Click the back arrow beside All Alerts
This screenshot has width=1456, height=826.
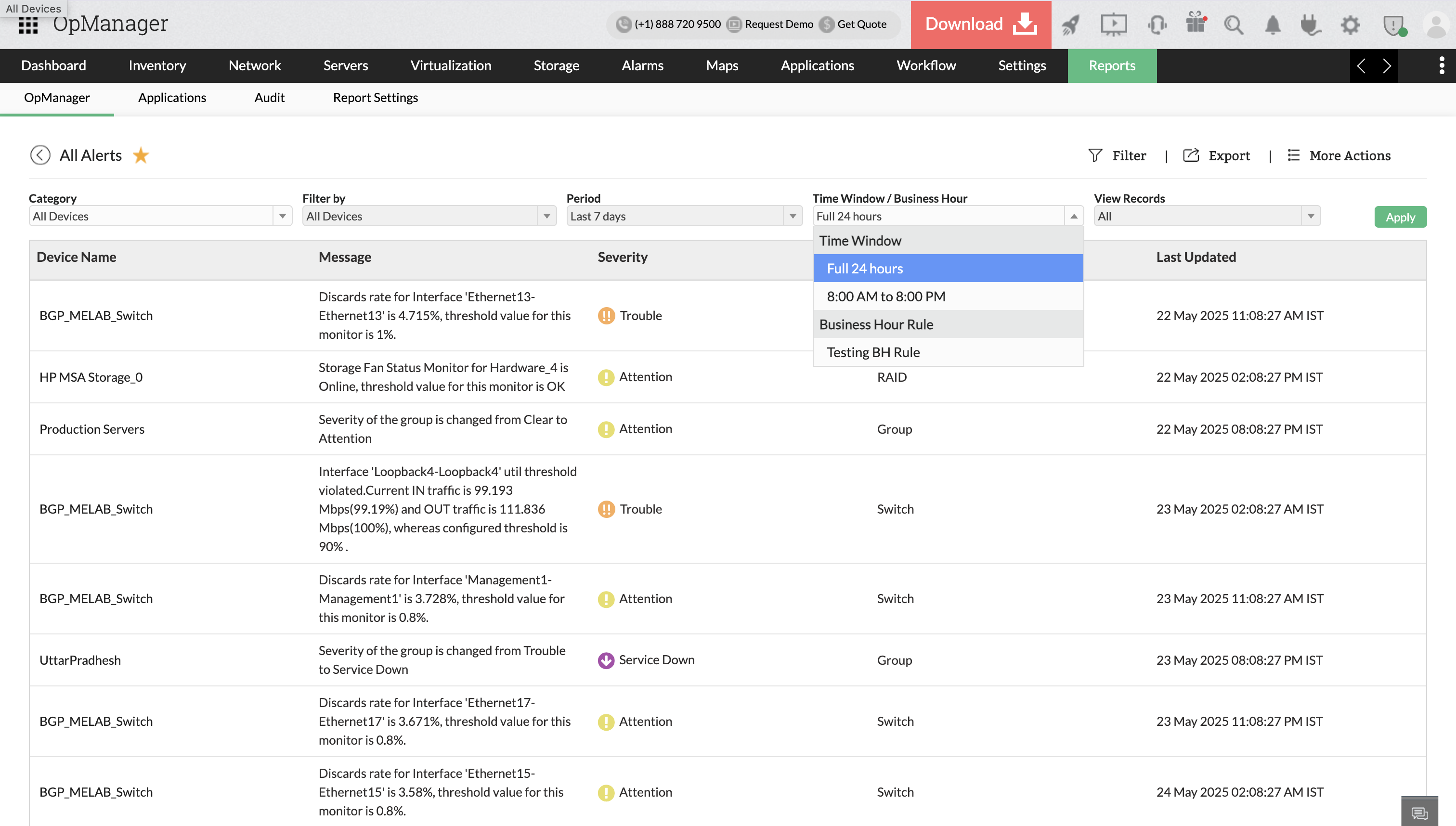click(39, 155)
